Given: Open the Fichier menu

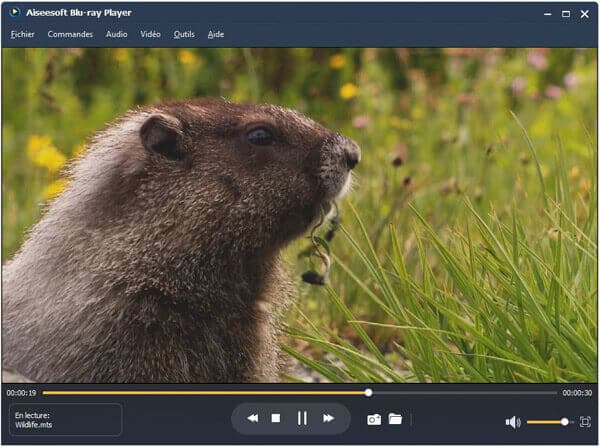Looking at the screenshot, I should pos(22,34).
